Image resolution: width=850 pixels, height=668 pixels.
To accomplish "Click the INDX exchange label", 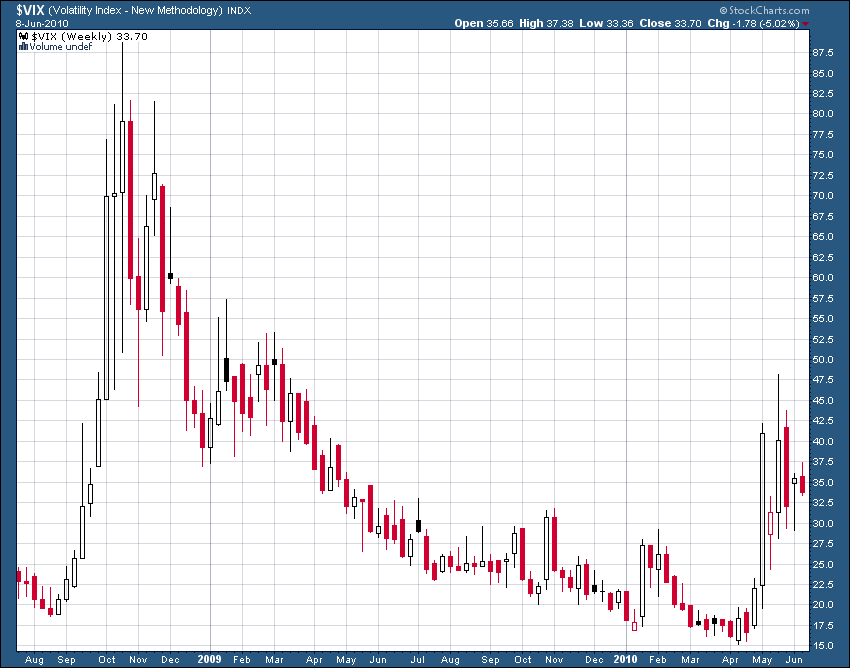I will click(x=239, y=10).
